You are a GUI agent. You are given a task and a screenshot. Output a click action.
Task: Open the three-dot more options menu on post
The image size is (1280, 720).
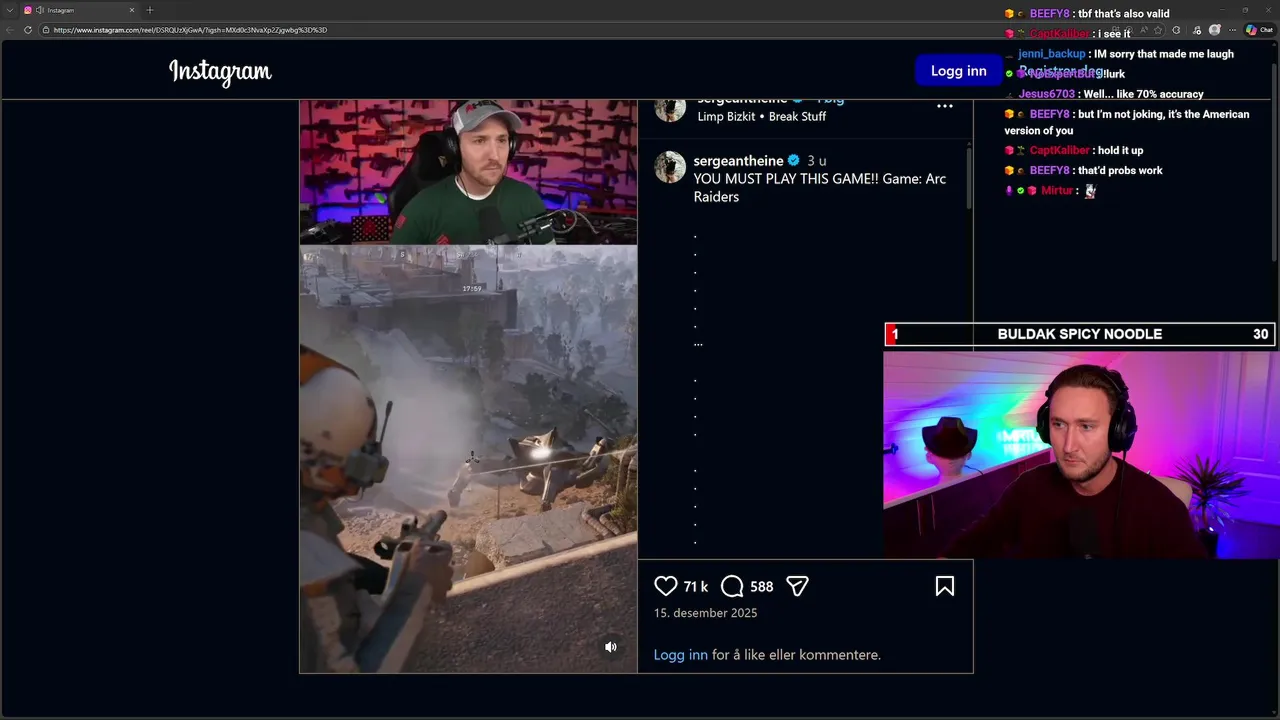click(x=944, y=106)
